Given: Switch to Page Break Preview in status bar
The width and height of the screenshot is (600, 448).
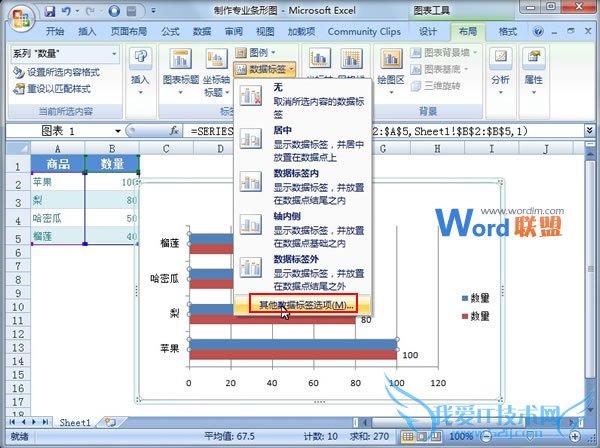Looking at the screenshot, I should click(435, 436).
